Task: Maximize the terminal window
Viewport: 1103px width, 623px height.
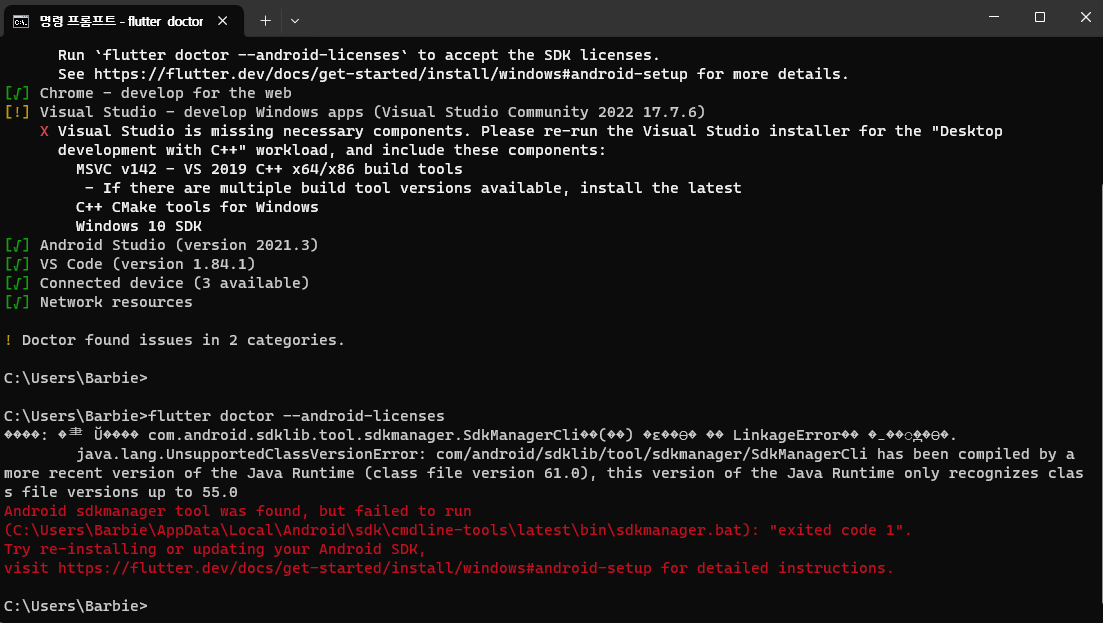Action: point(1040,17)
